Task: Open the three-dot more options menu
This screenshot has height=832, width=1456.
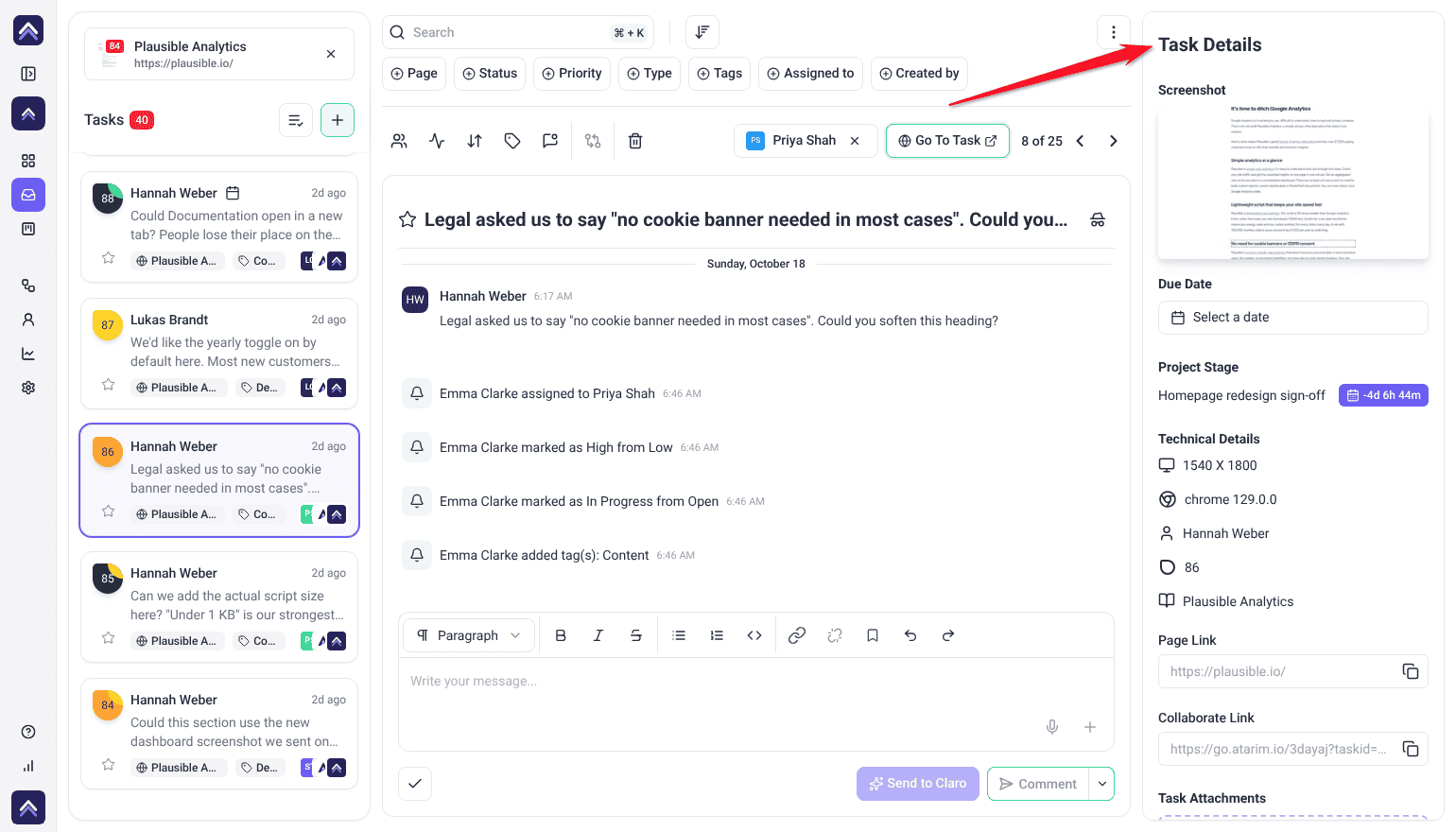Action: (1114, 32)
